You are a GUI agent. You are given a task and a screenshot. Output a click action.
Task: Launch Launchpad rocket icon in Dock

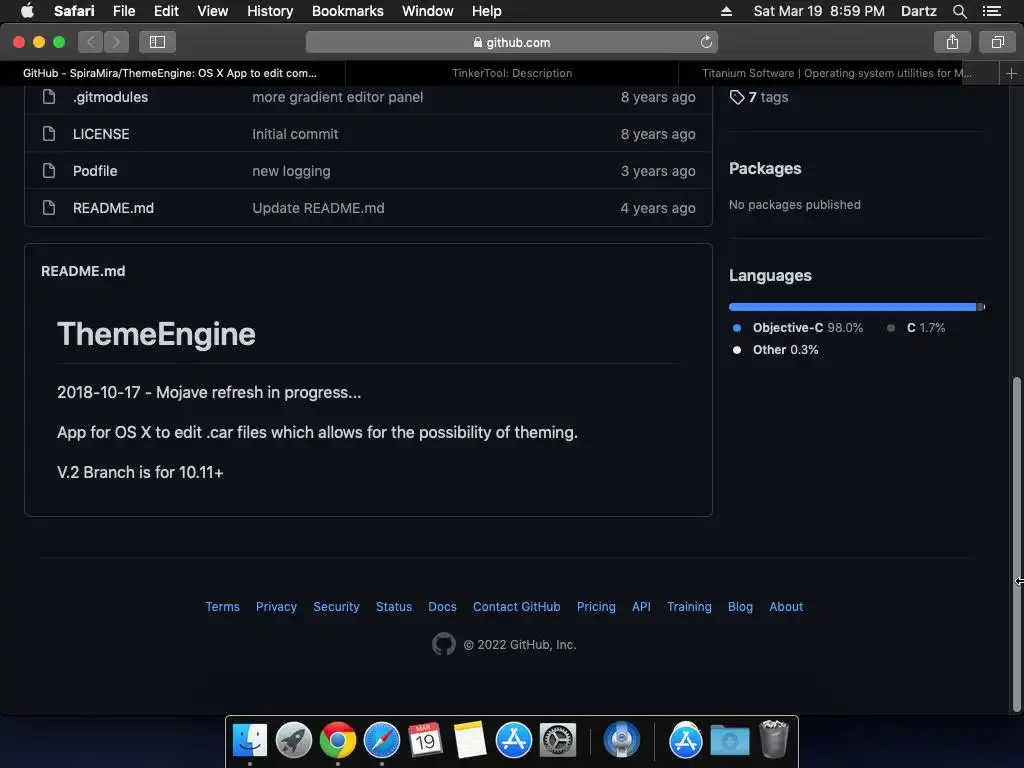pos(294,740)
